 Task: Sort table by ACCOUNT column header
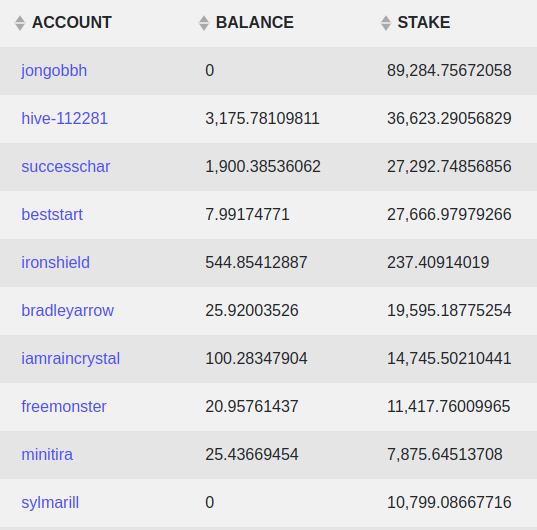(72, 23)
